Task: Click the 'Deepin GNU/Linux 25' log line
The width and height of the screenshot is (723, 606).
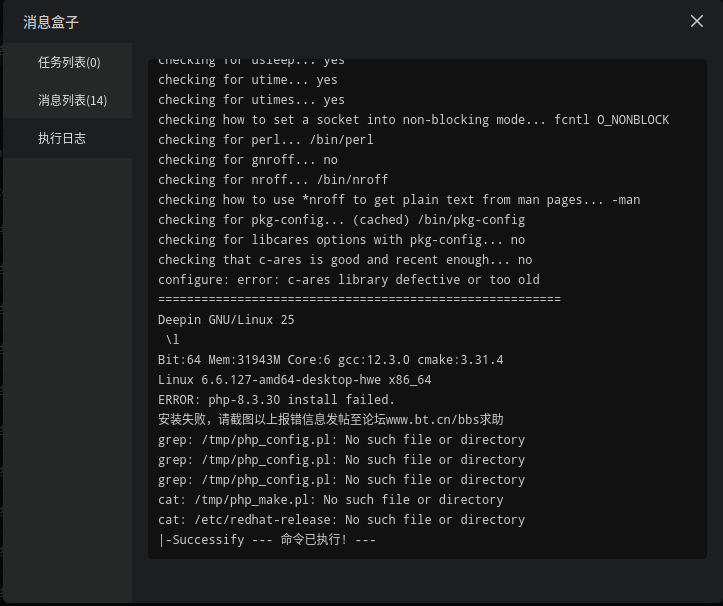Action: click(226, 320)
